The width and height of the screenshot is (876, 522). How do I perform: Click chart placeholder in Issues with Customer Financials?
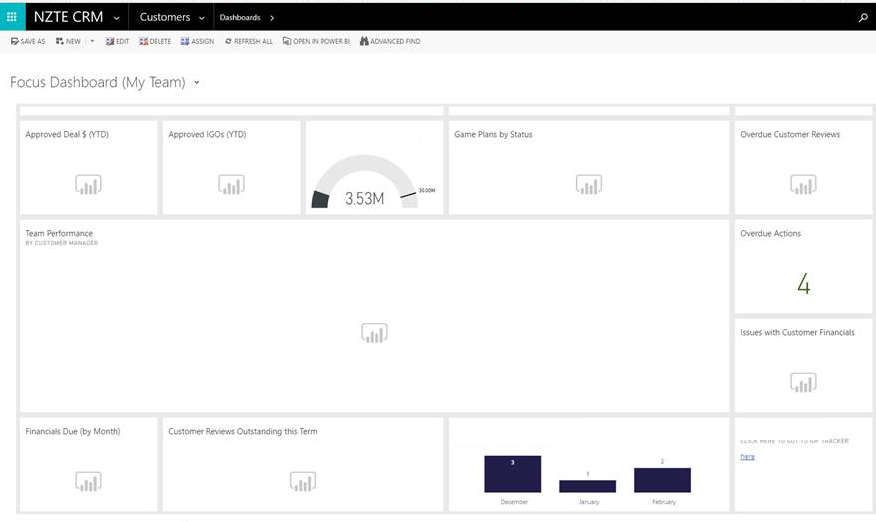tap(803, 382)
